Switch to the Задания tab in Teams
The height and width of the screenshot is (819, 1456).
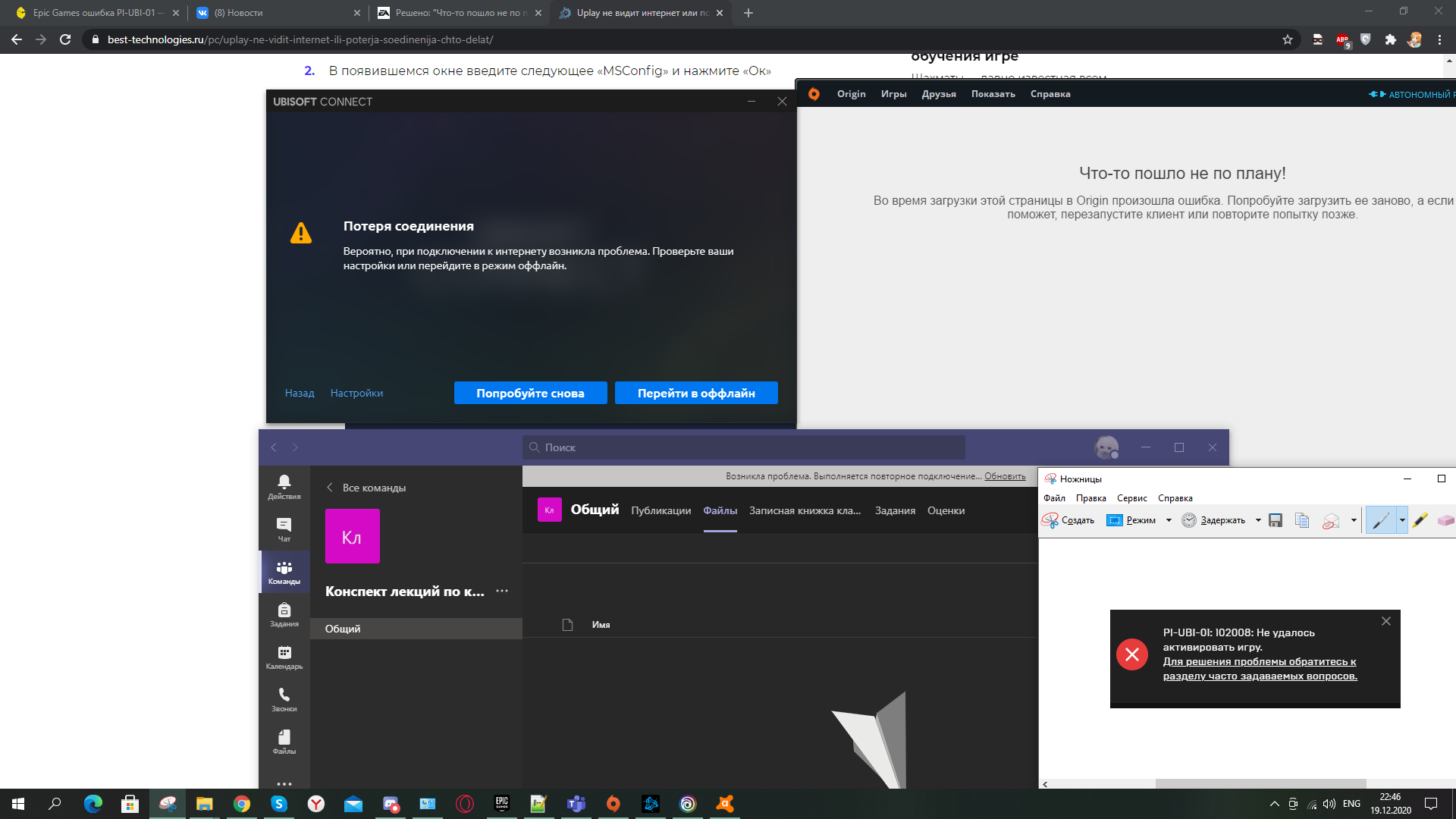click(895, 510)
